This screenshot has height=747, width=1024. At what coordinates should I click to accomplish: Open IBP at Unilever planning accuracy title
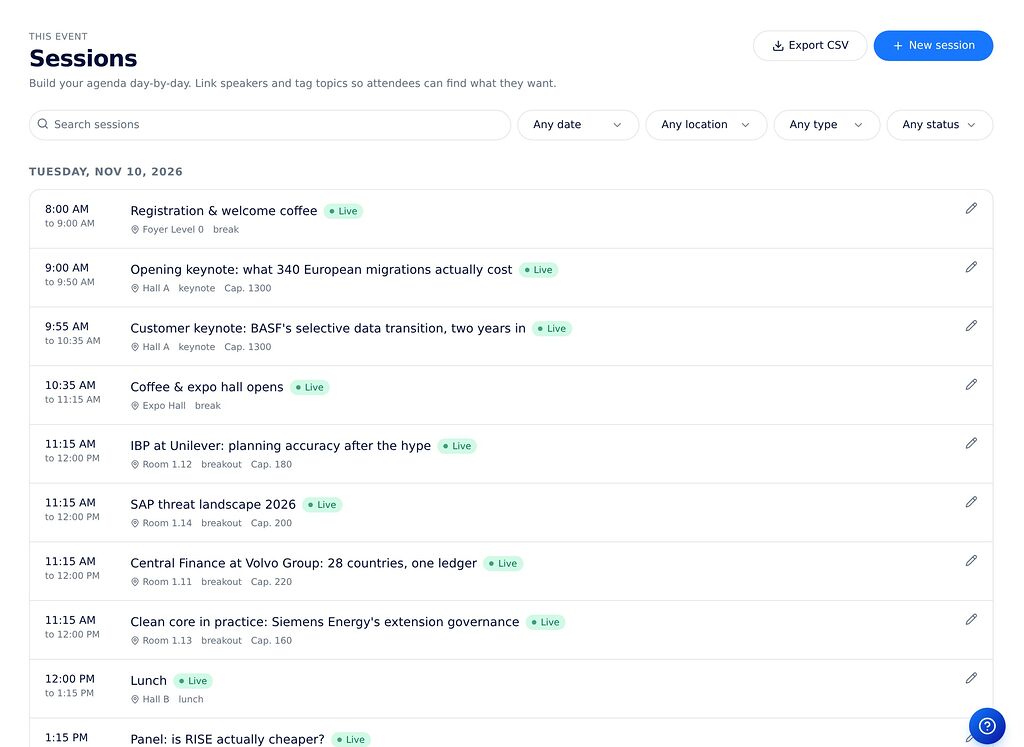click(280, 446)
